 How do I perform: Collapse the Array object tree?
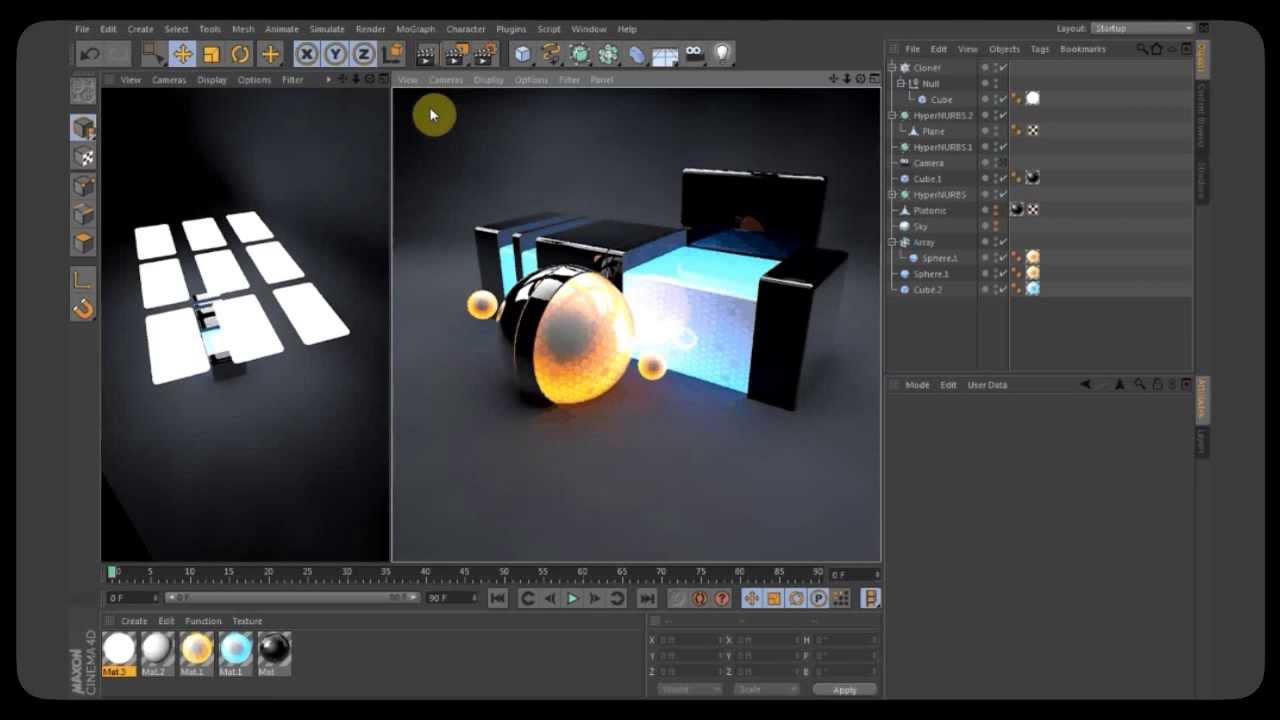[x=893, y=242]
